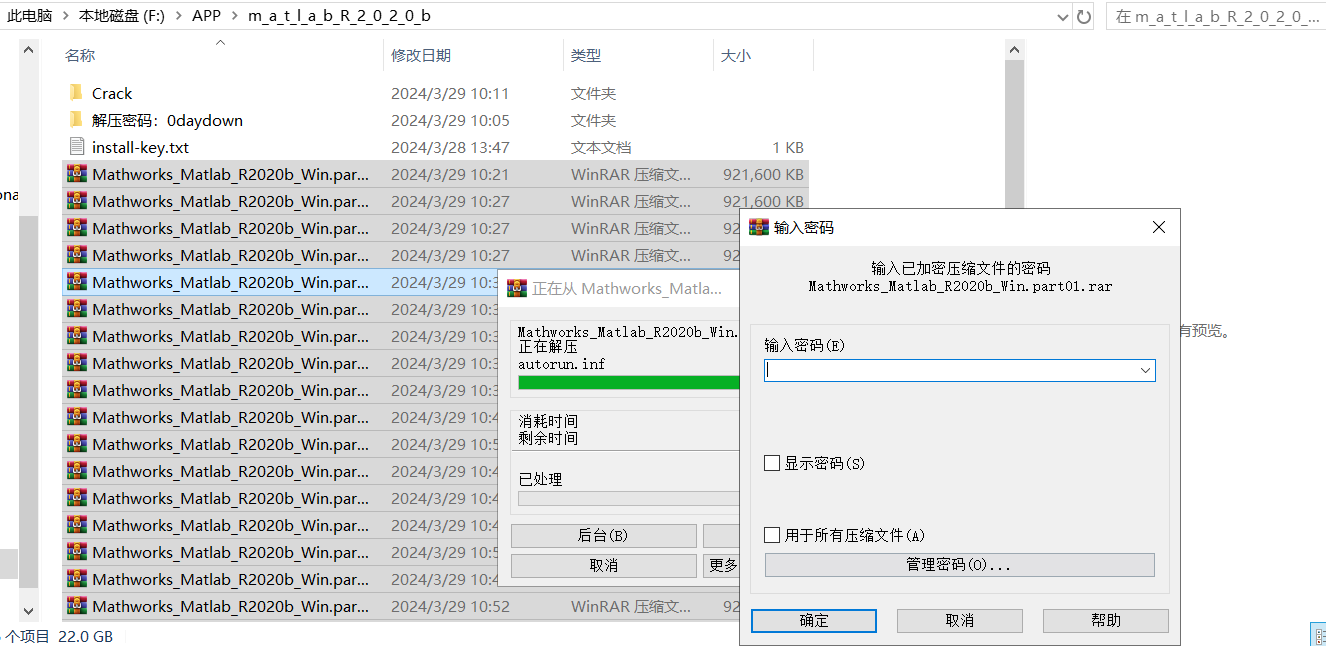Open the password history dropdown arrow
1326x646 pixels.
1143,370
